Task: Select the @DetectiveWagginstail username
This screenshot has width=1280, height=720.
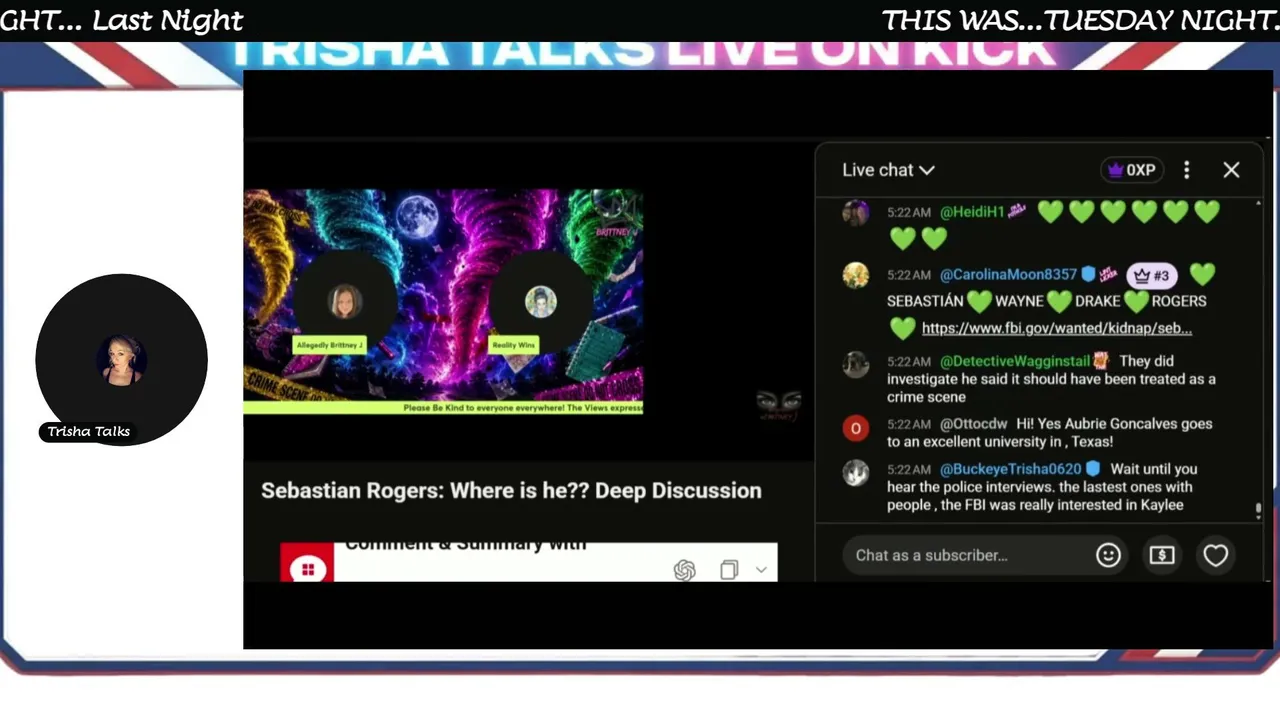Action: [1015, 361]
